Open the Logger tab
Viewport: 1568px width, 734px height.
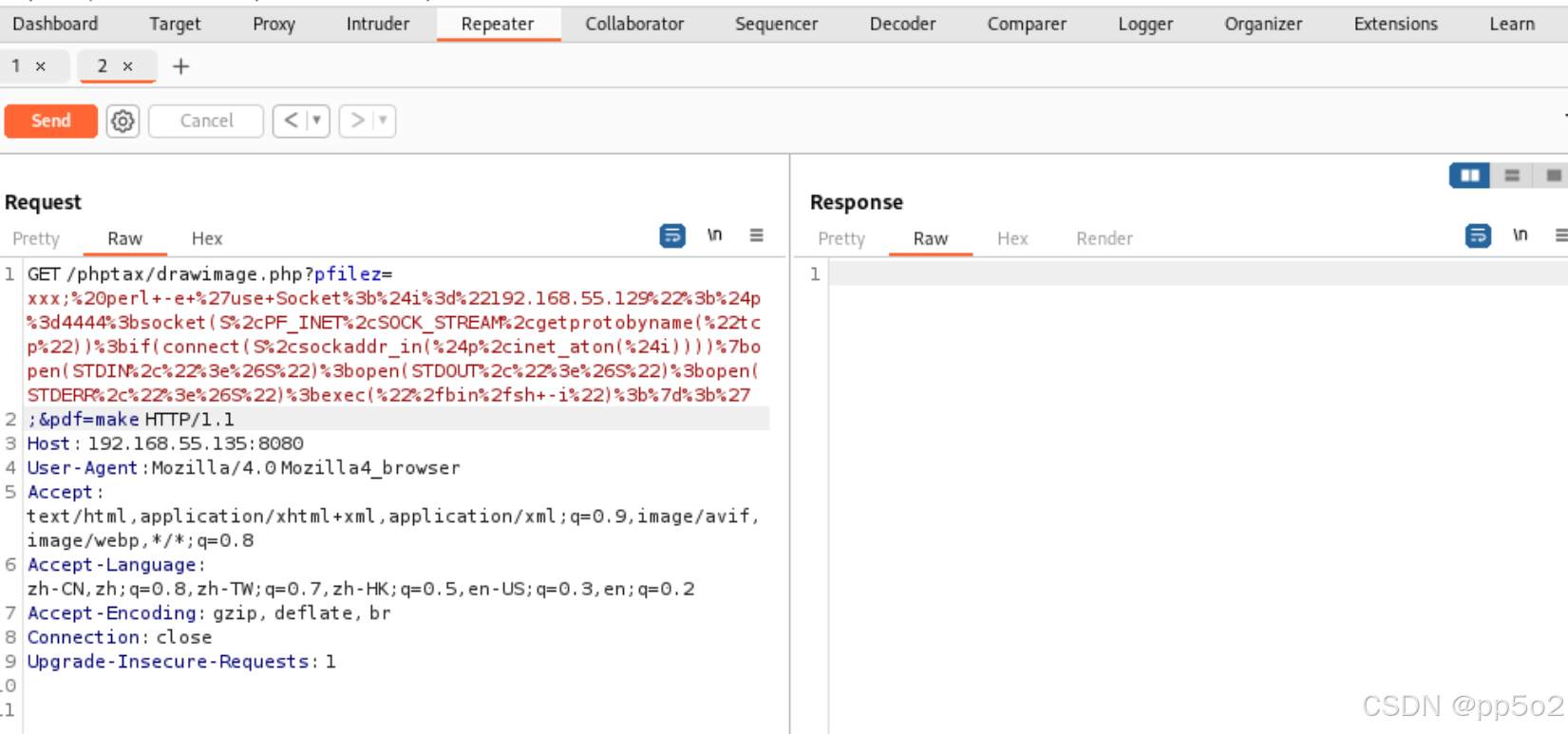click(1145, 24)
